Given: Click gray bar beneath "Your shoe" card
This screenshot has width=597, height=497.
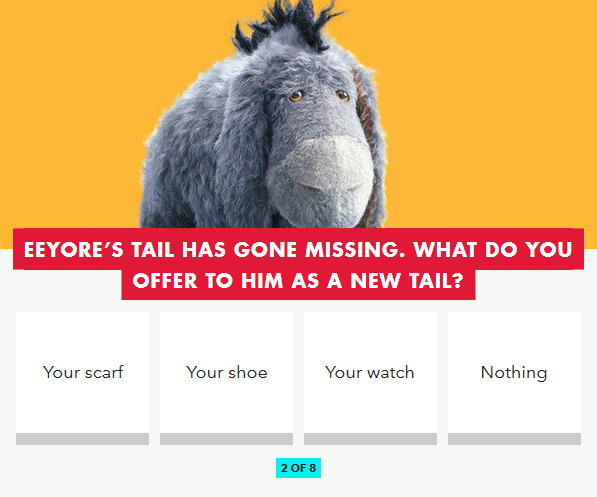Looking at the screenshot, I should (226, 439).
